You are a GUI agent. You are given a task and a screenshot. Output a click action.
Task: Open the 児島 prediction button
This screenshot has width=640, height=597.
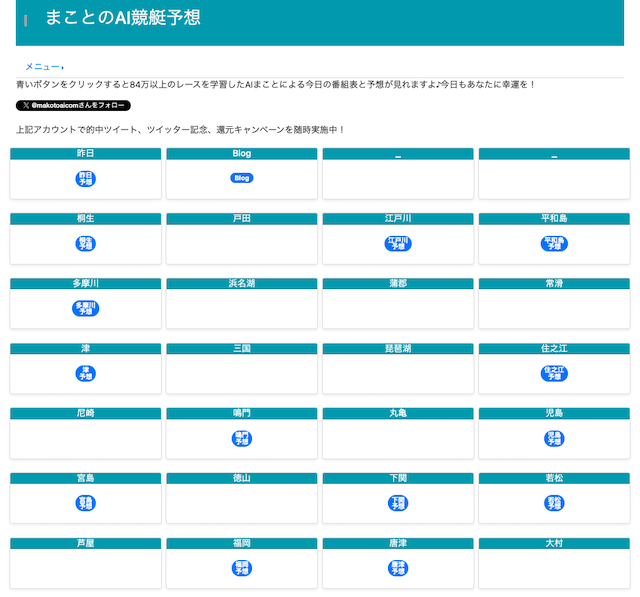coord(554,439)
